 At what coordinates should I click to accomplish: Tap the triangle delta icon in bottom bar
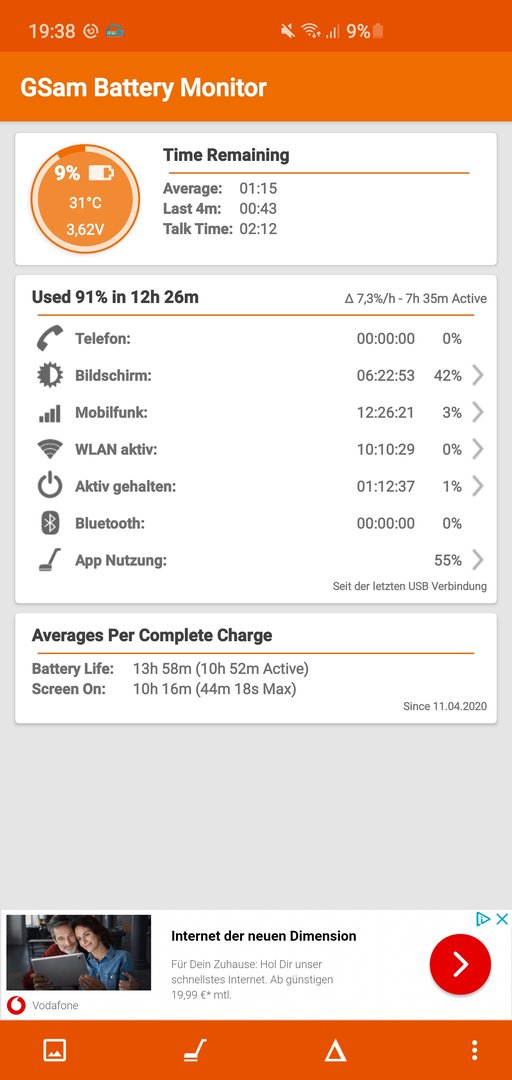click(x=336, y=1050)
